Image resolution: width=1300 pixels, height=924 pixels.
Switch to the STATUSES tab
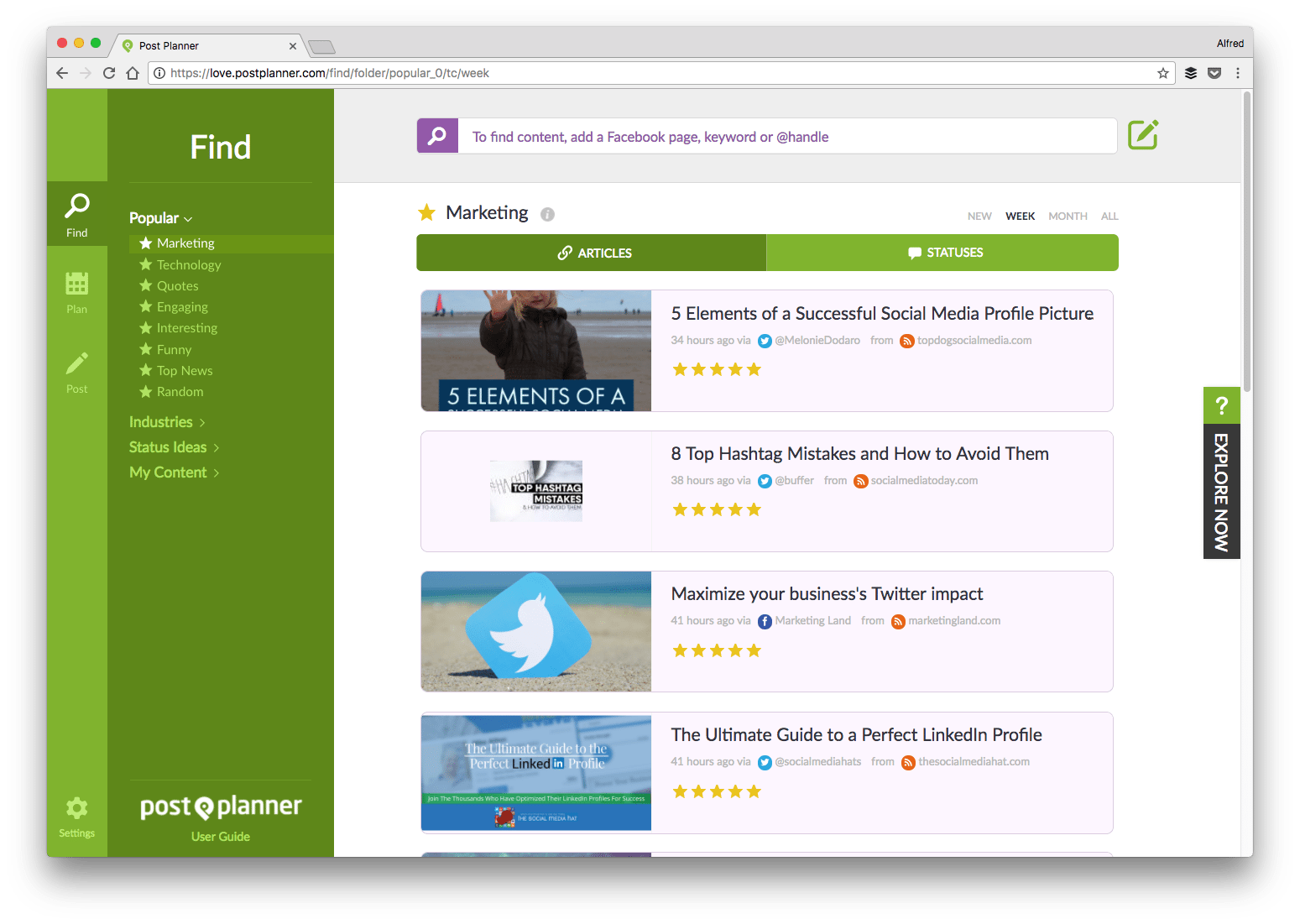[942, 253]
